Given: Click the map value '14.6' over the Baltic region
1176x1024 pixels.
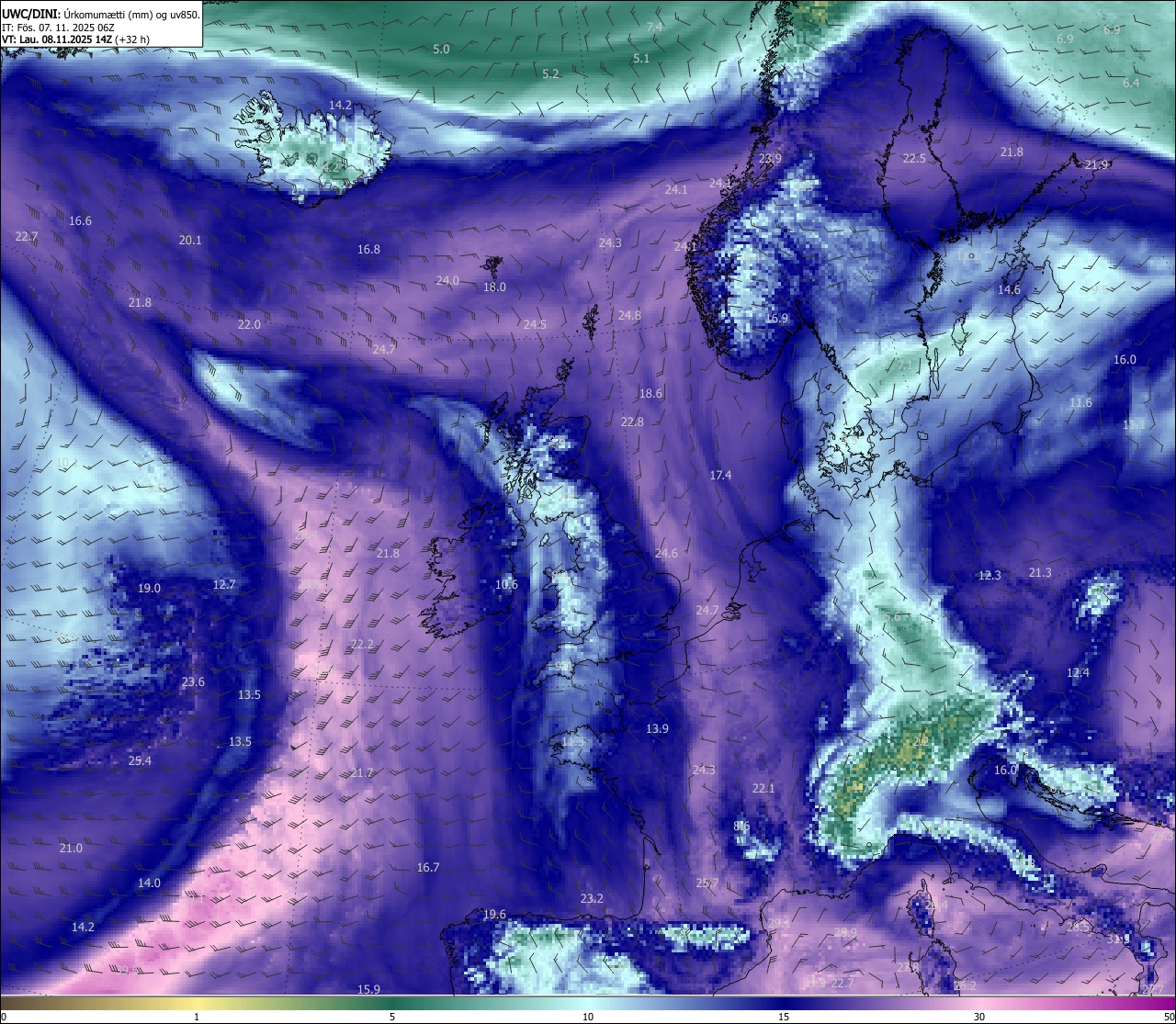Looking at the screenshot, I should pos(1009,290).
